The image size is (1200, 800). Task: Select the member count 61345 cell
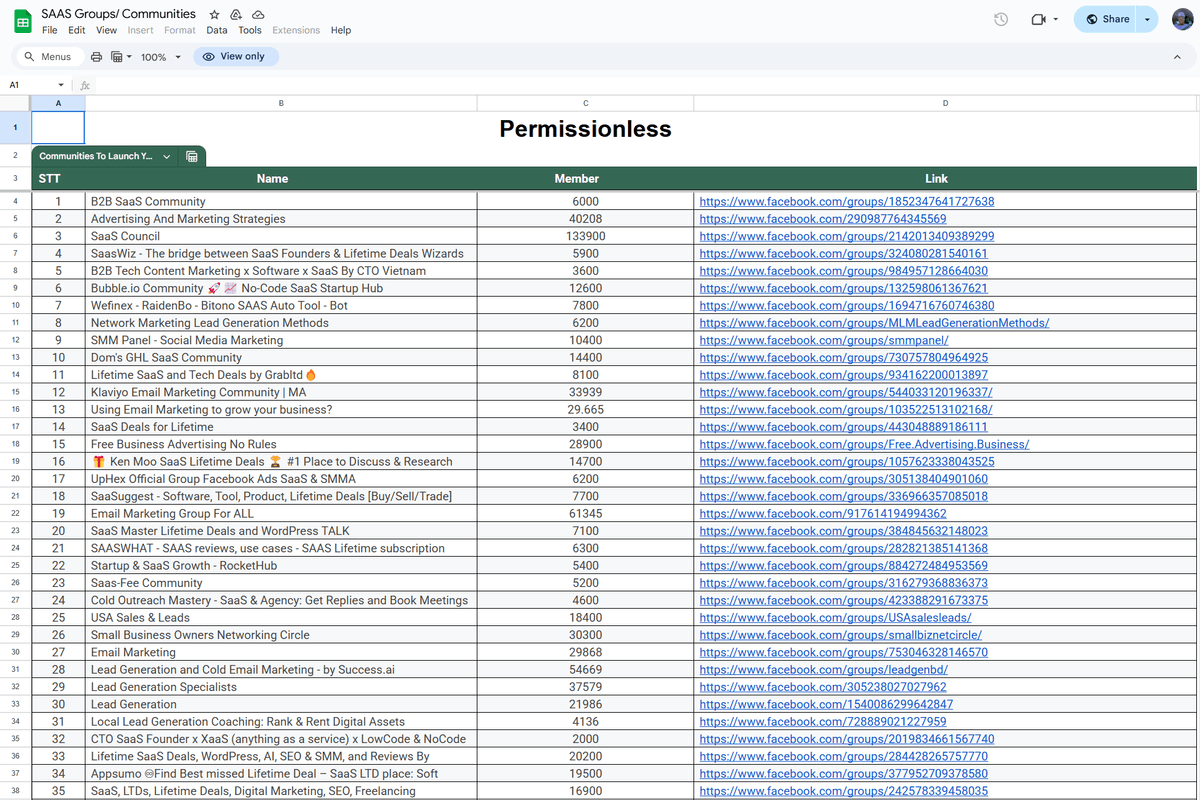[x=585, y=514]
